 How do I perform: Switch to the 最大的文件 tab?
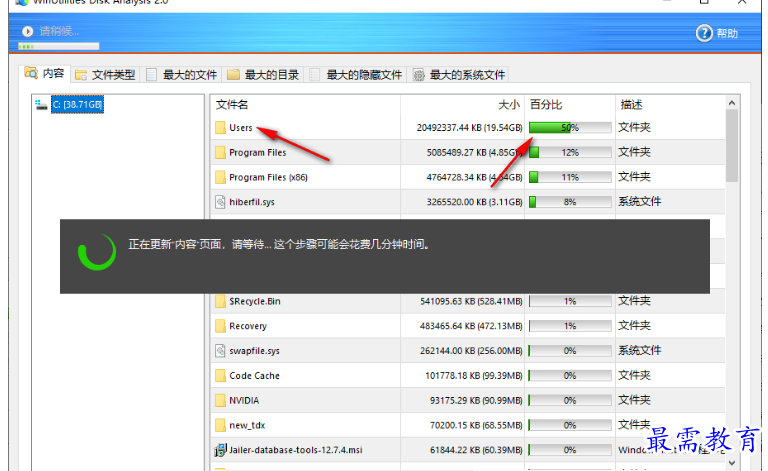tap(182, 75)
